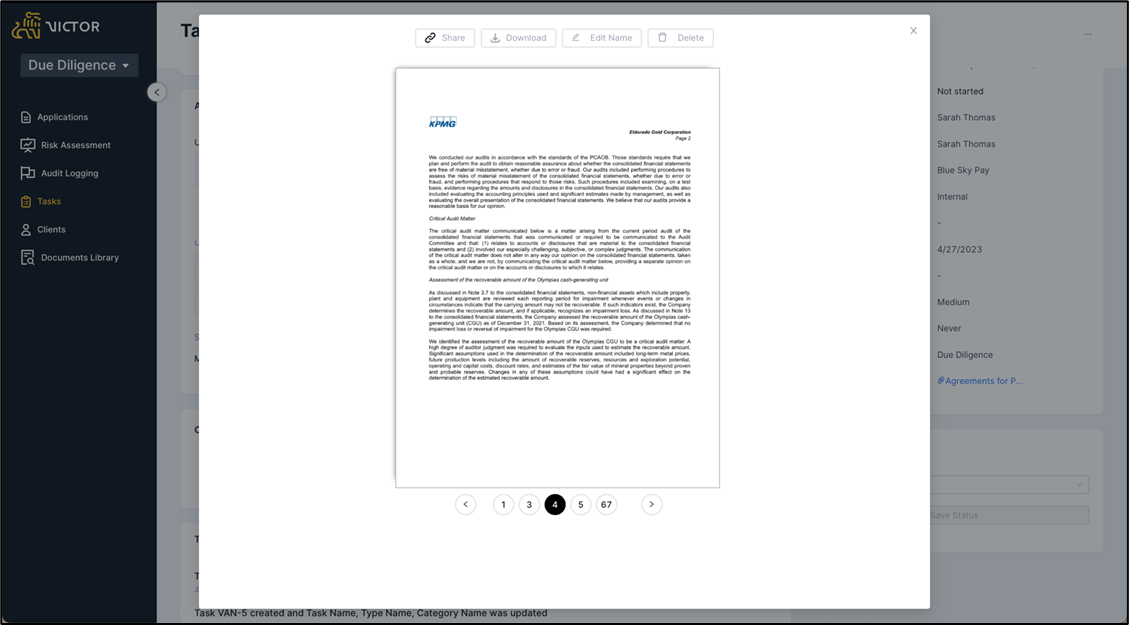1129x625 pixels.
Task: Open the status dropdown behind dialog
Action: [1009, 485]
